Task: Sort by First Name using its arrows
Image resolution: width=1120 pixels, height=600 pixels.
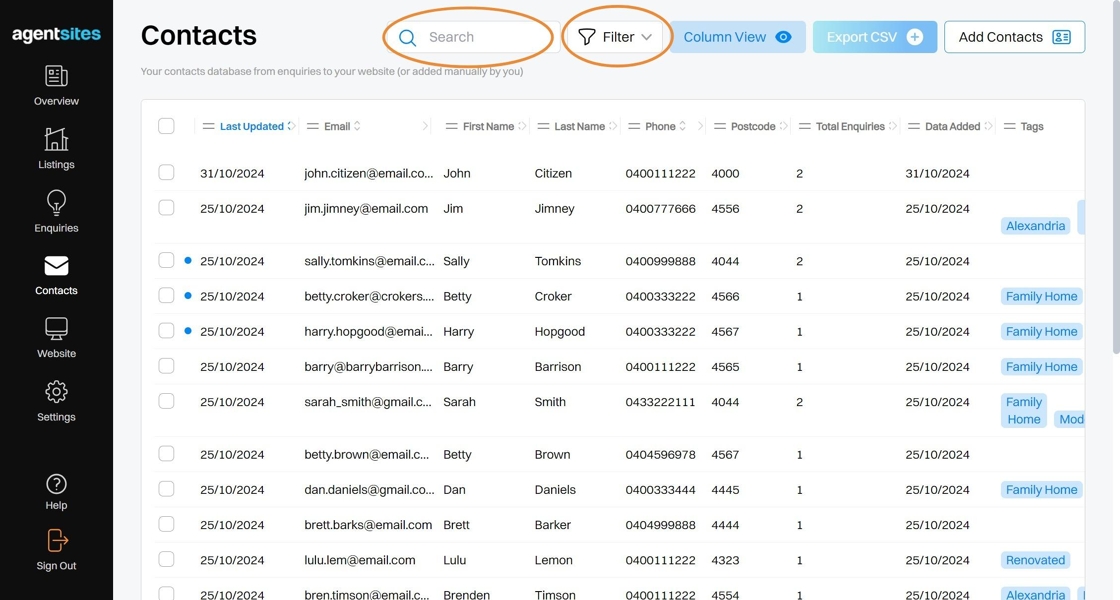Action: (522, 126)
